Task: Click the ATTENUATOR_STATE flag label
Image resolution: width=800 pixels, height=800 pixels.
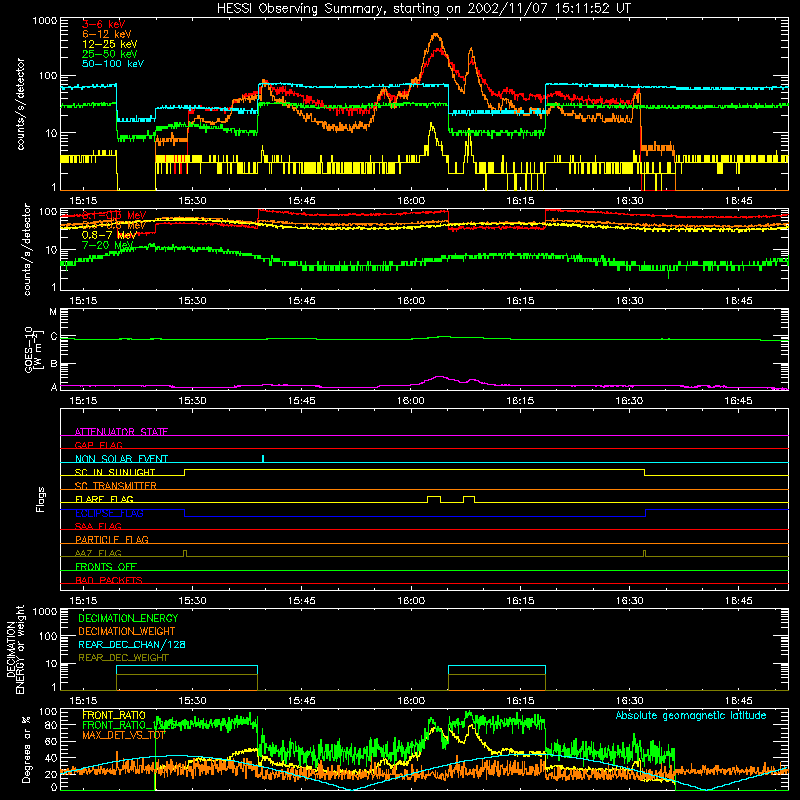Action: coord(121,432)
